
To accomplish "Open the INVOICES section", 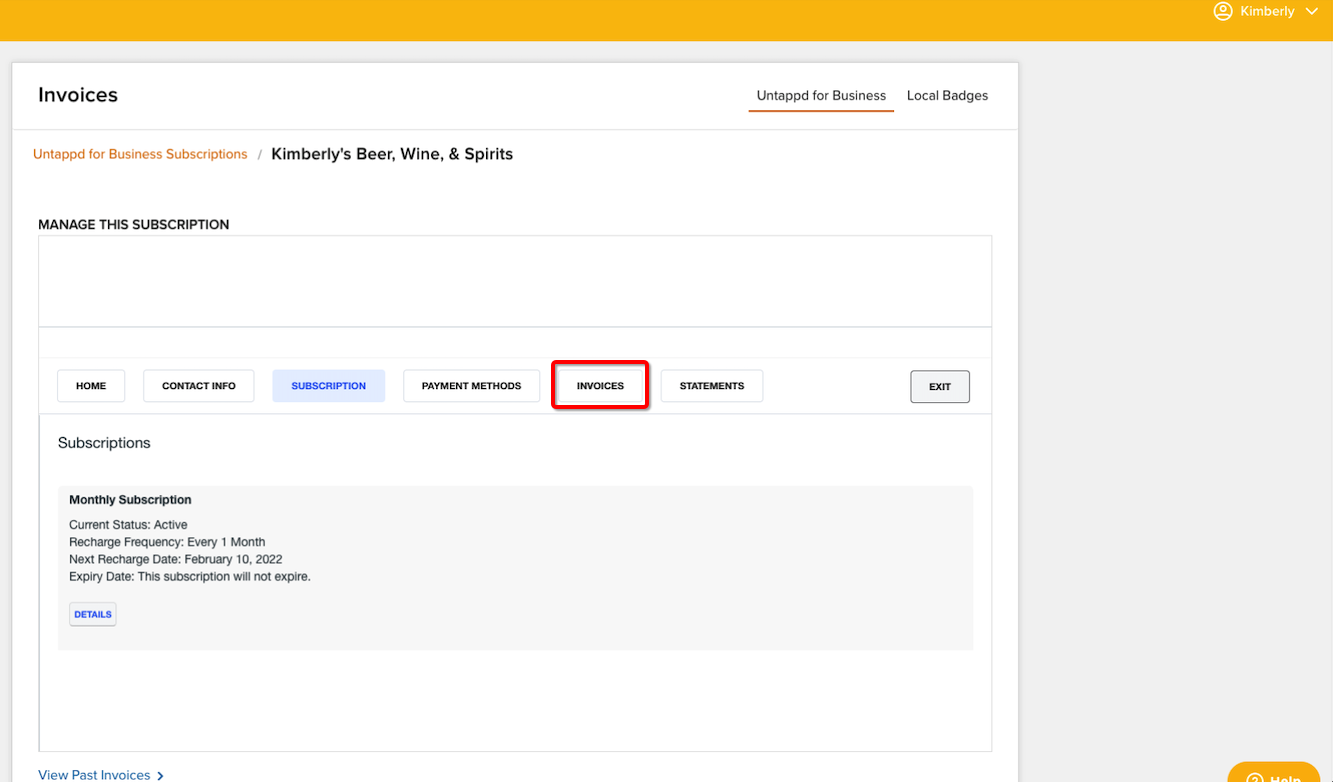I will [600, 386].
